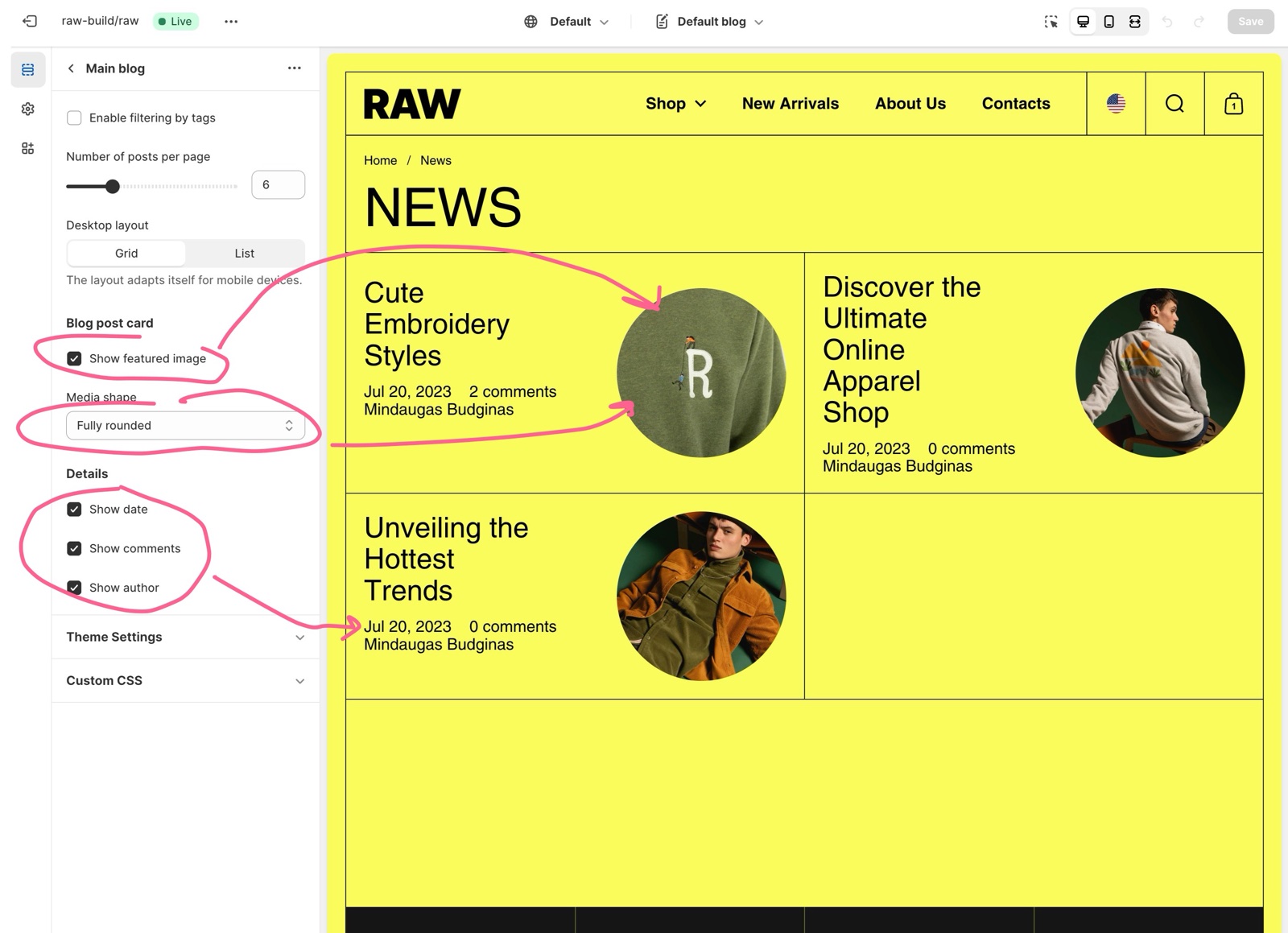Screen dimensions: 1288x933
Task: Open the theme settings gear icon
Action: (28, 109)
